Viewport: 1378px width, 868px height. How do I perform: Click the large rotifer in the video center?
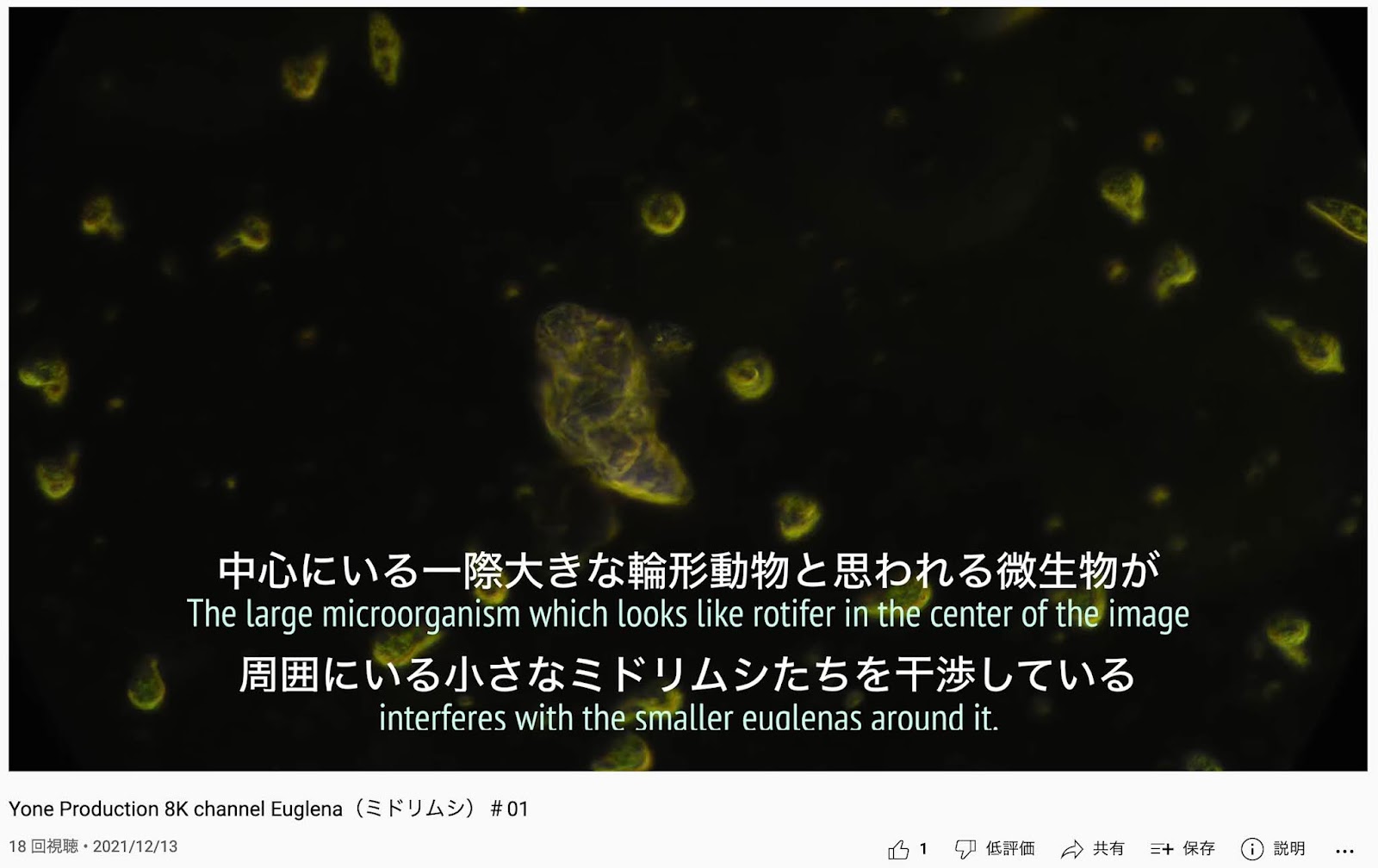pos(611,403)
